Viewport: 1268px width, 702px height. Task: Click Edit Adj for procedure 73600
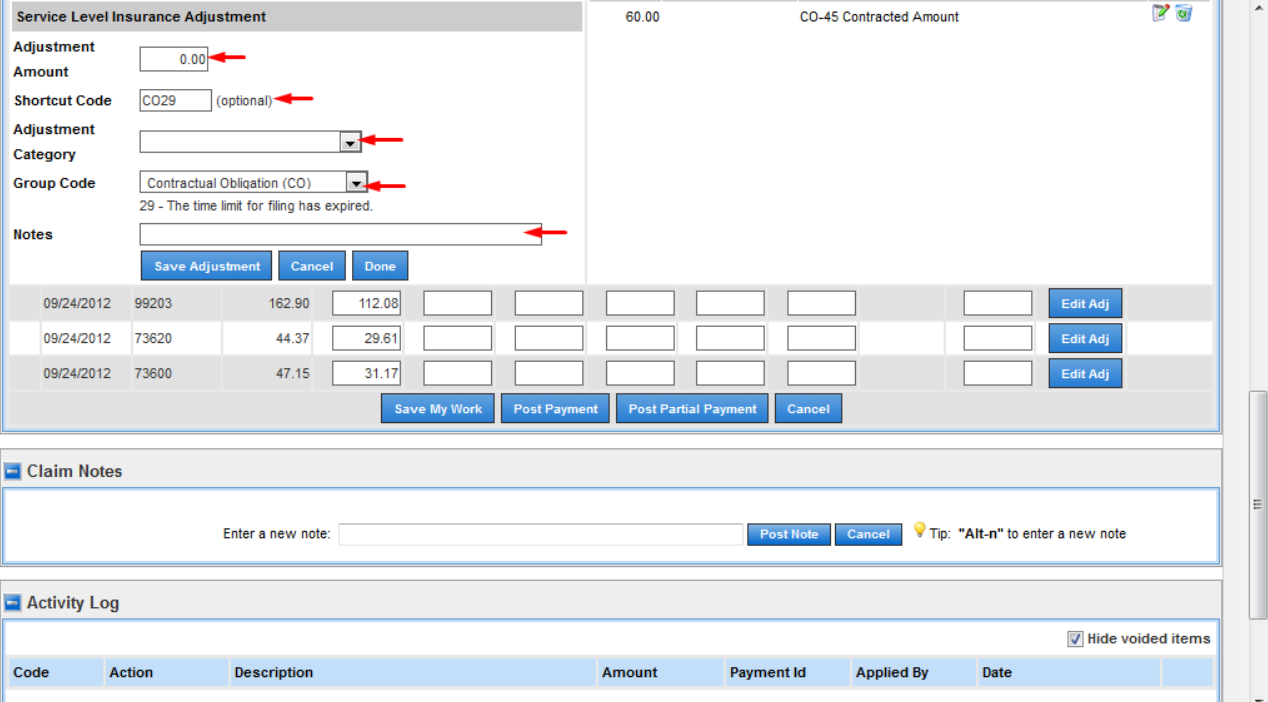[1085, 374]
